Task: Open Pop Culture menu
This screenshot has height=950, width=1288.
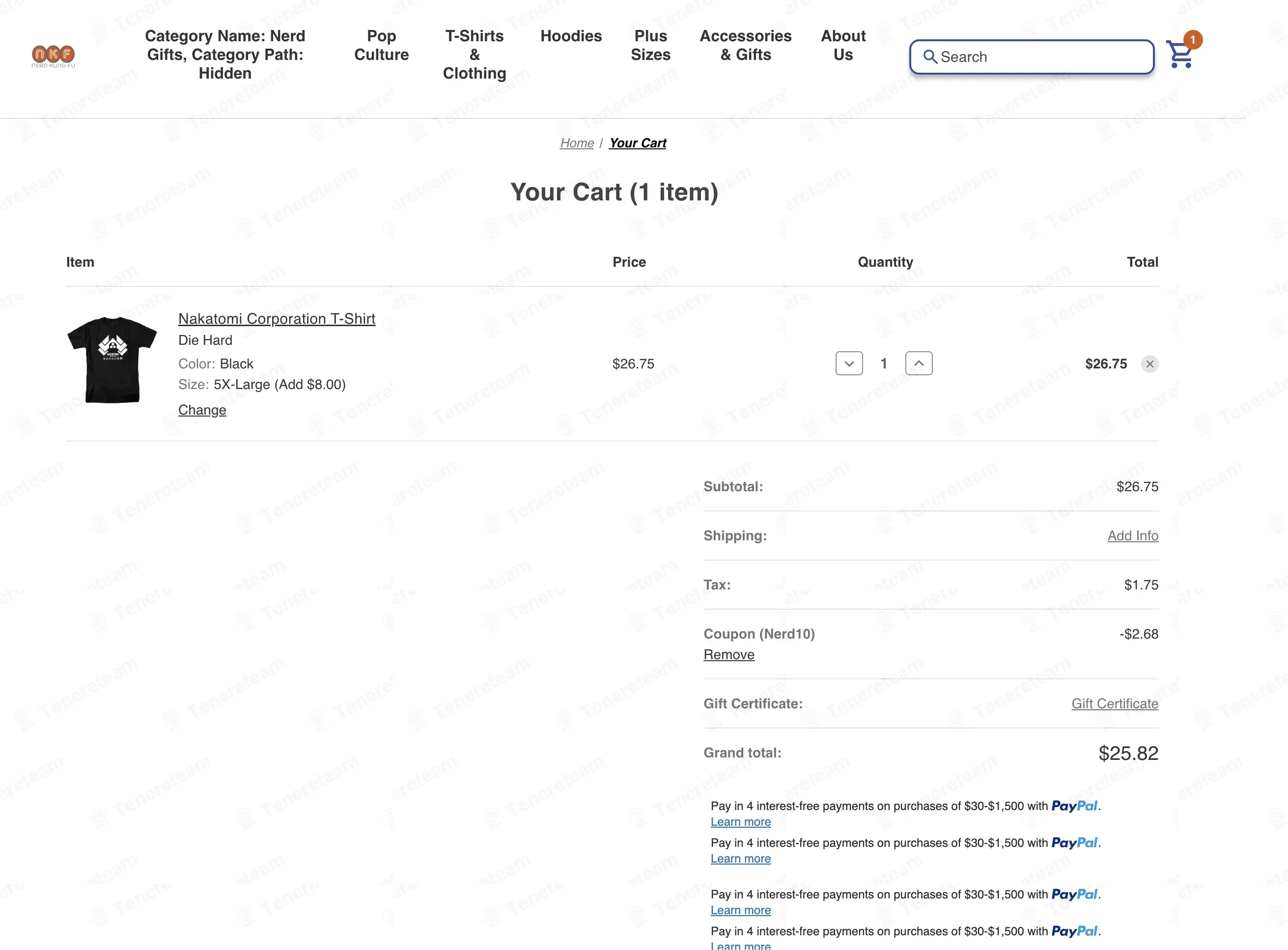Action: tap(381, 45)
